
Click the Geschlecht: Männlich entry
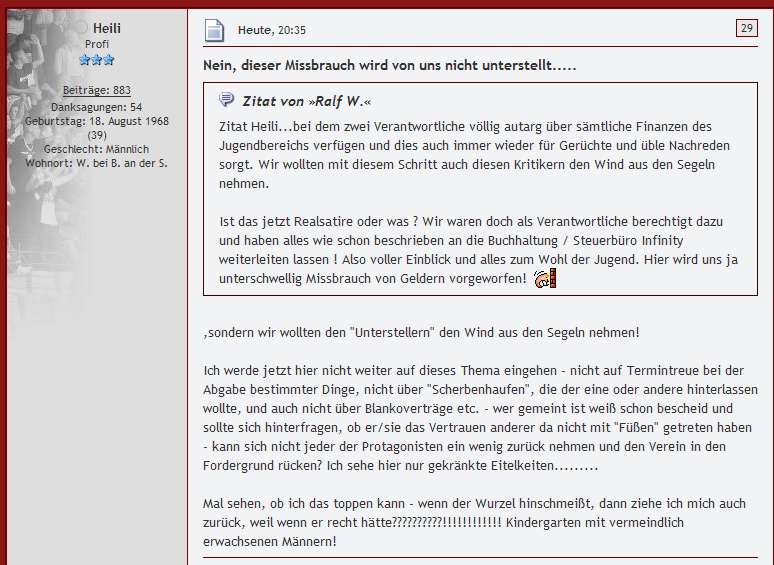pos(97,149)
